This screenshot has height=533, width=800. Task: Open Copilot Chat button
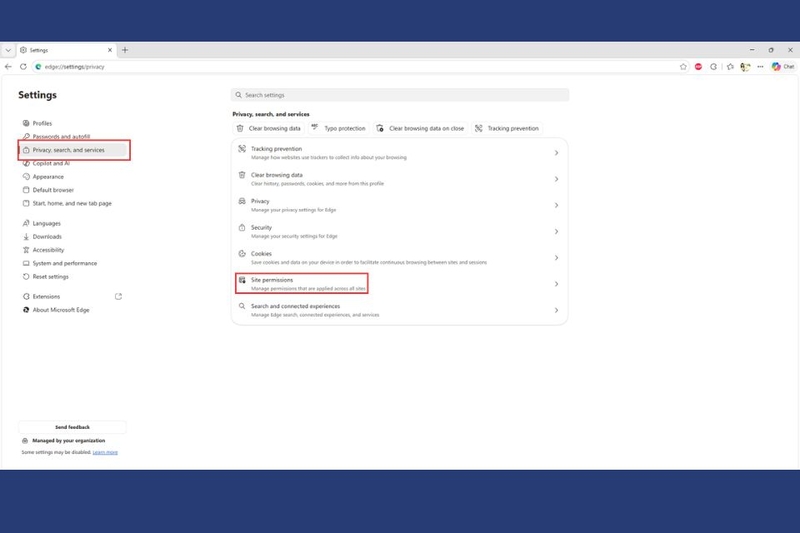(783, 66)
